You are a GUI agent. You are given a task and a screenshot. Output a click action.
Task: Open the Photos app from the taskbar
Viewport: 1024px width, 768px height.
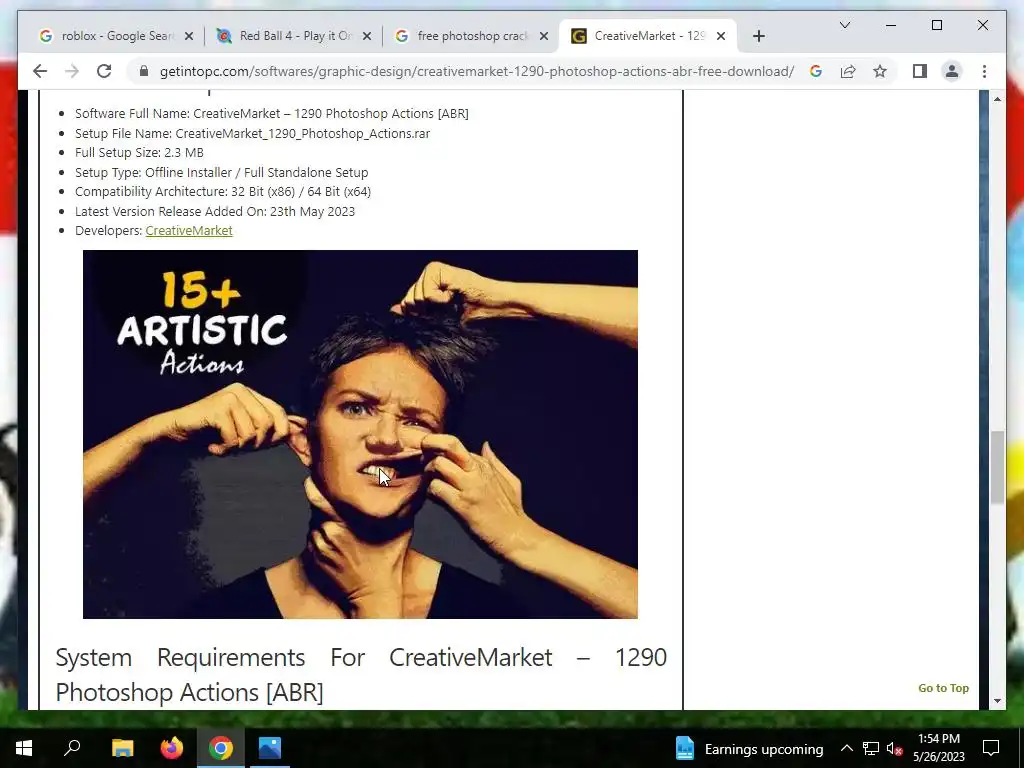[270, 748]
